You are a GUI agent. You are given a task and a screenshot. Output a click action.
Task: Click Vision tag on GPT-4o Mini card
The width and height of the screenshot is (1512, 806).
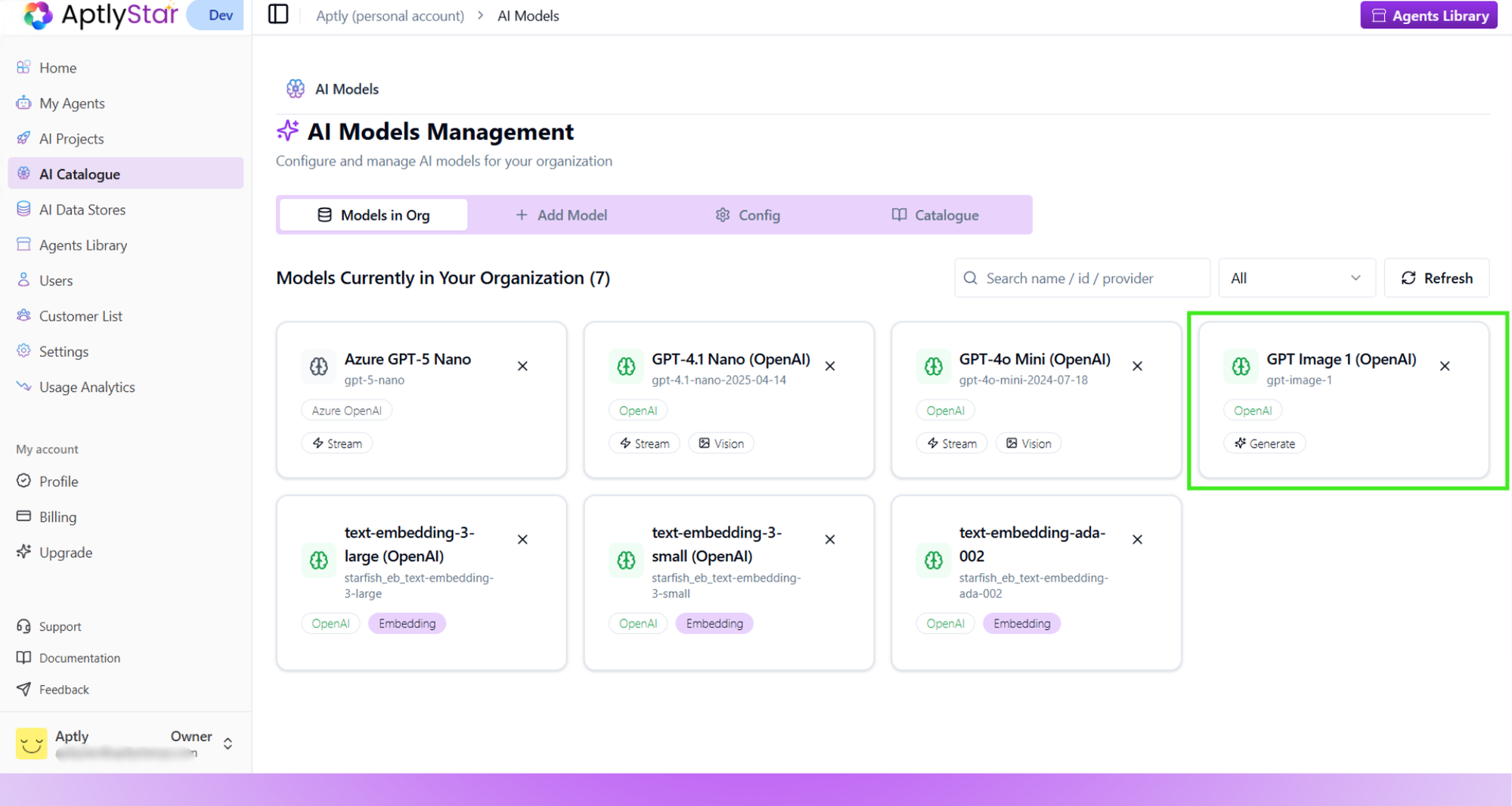[1029, 443]
